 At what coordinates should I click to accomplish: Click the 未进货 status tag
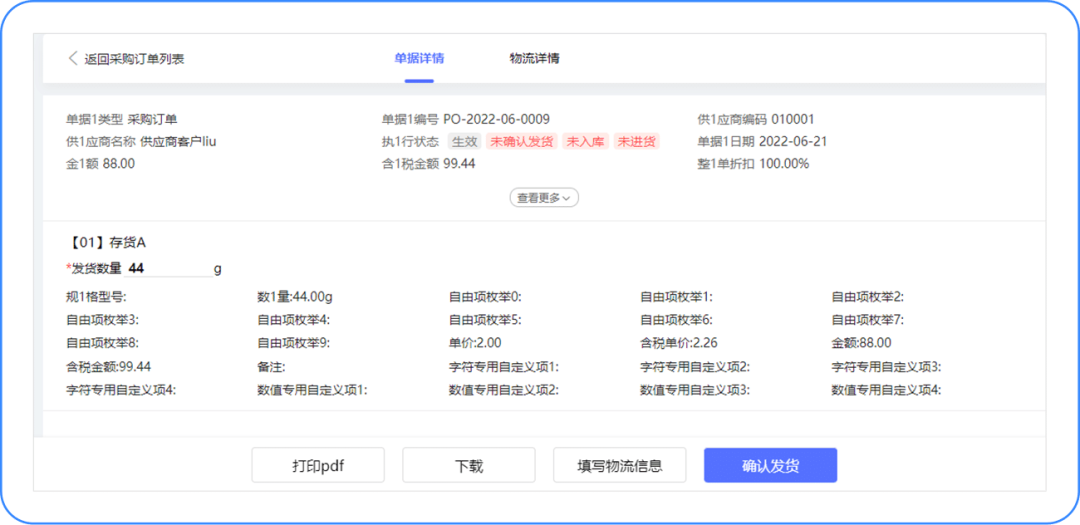pos(636,142)
